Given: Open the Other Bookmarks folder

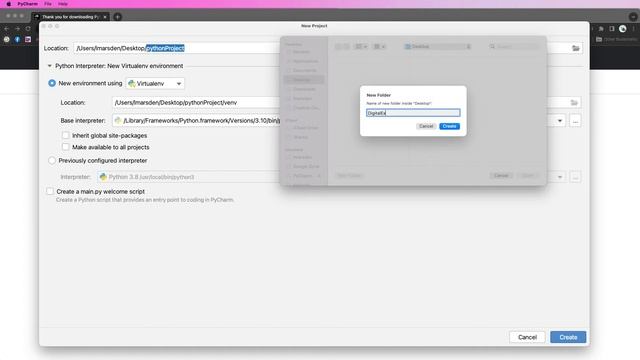Looking at the screenshot, I should point(616,39).
